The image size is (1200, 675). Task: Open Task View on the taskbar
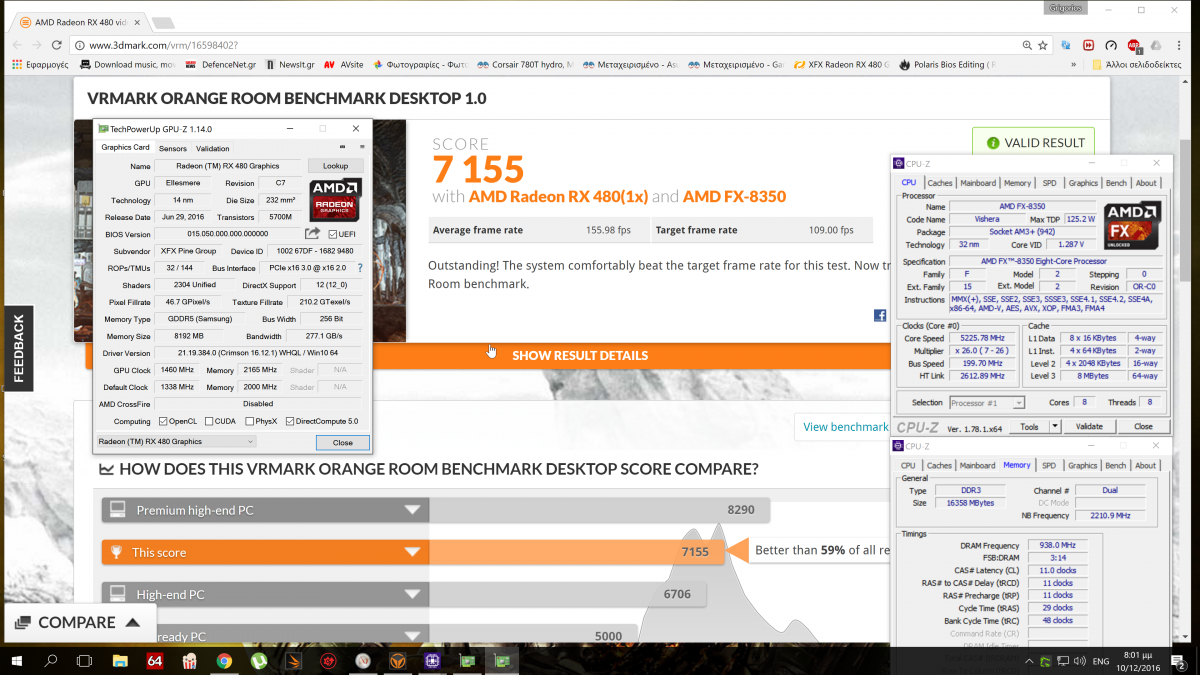point(84,660)
